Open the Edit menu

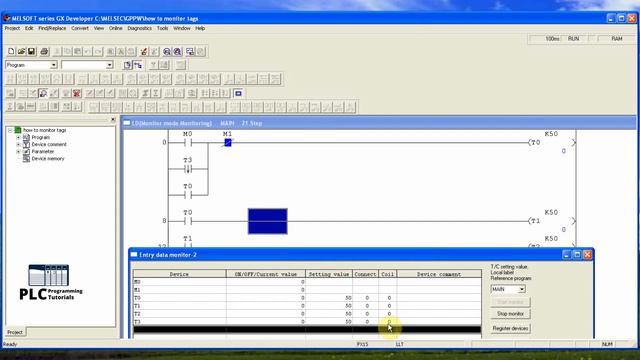[x=29, y=28]
